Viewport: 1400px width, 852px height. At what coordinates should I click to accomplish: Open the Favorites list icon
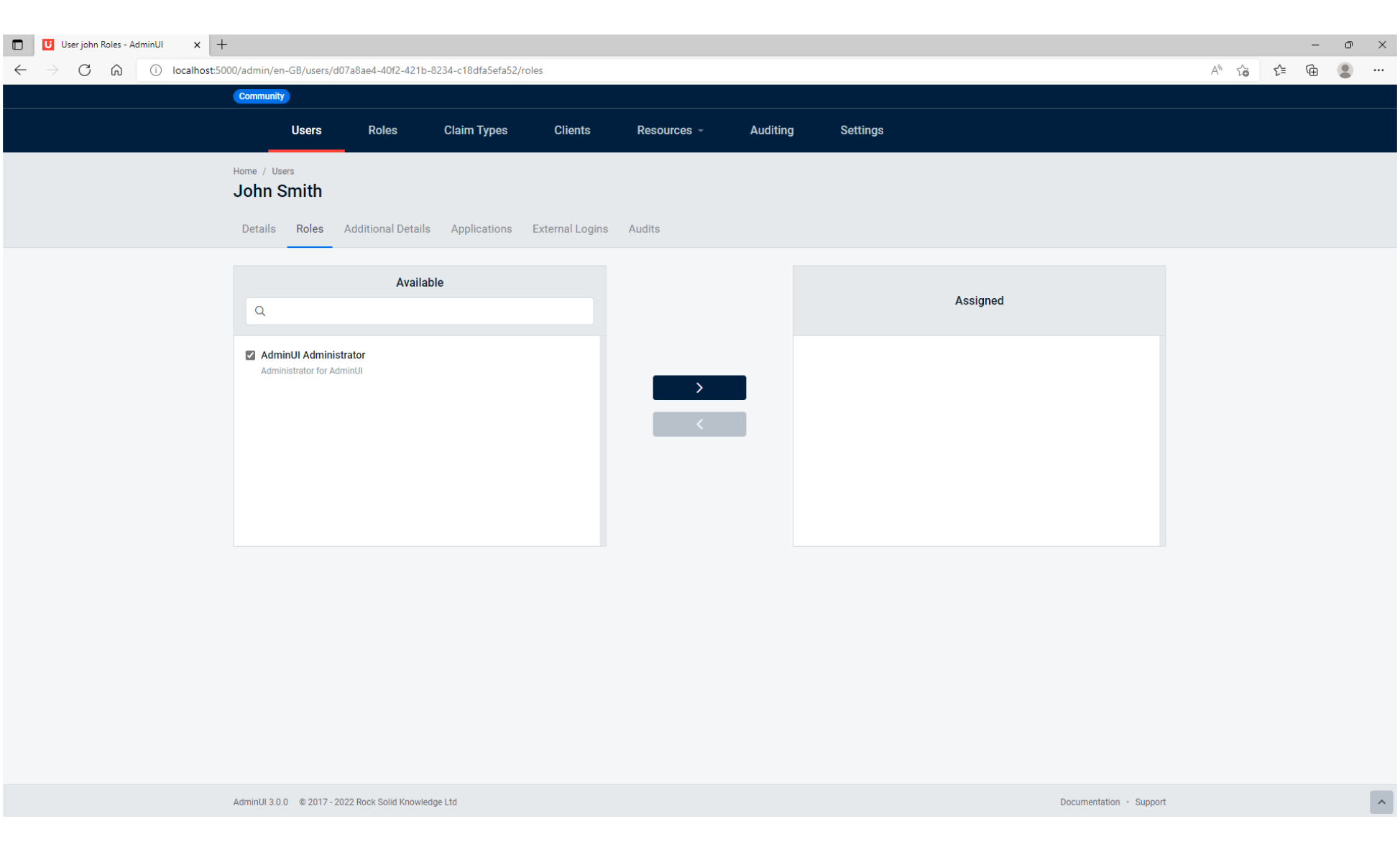pyautogui.click(x=1279, y=70)
